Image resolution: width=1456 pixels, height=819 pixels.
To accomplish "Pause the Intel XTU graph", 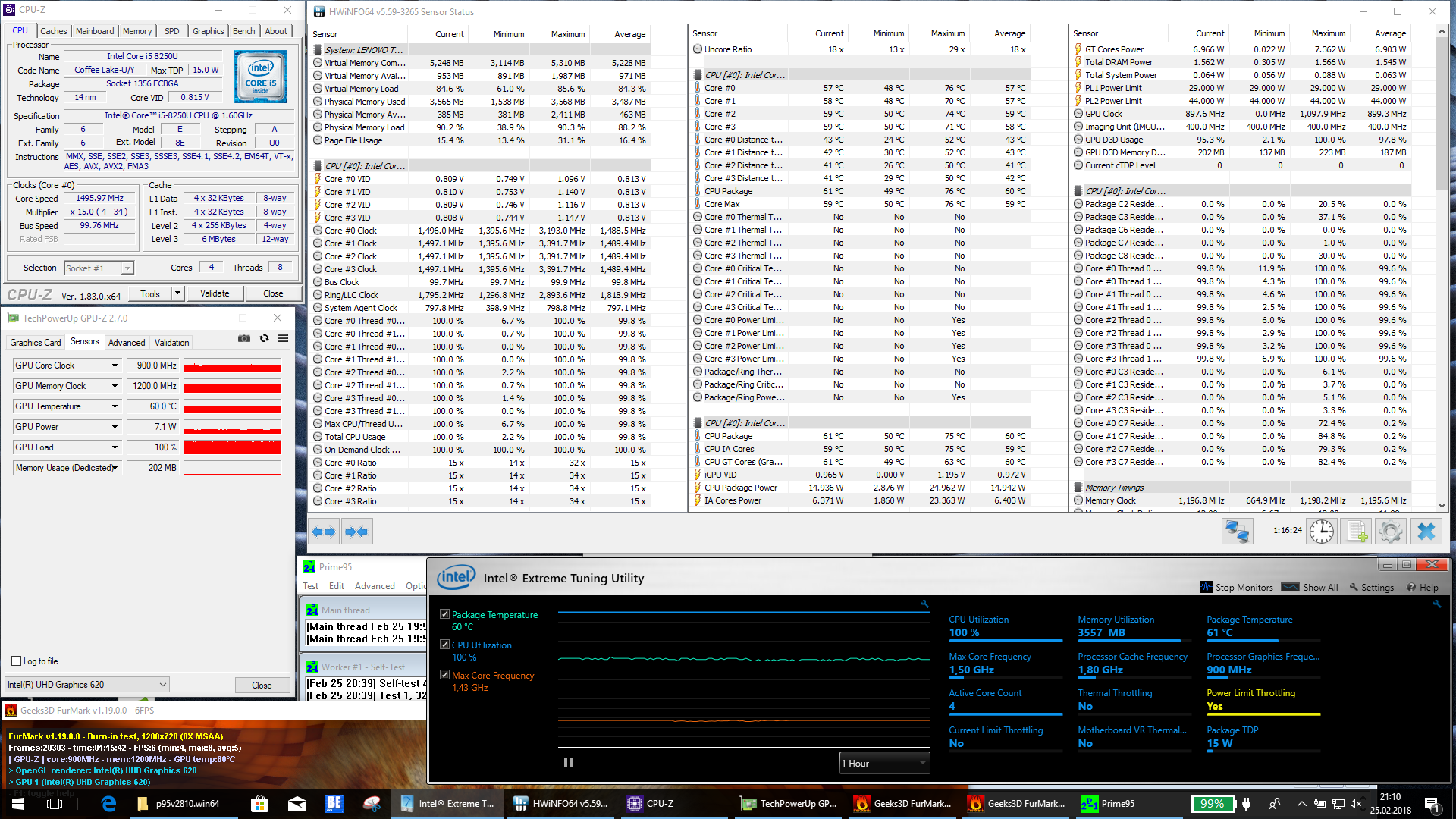I will click(568, 763).
